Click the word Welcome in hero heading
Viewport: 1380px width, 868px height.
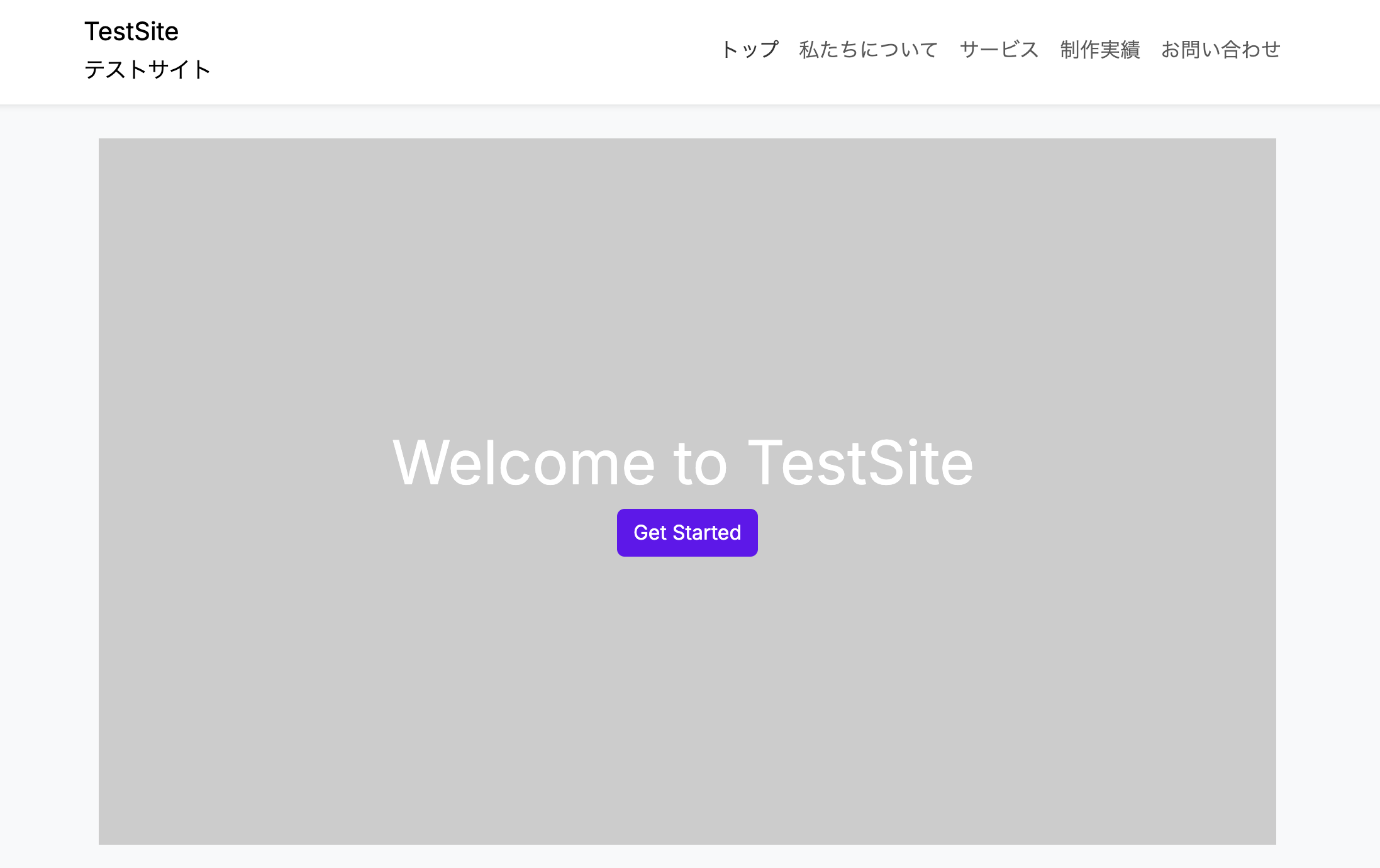pos(523,463)
